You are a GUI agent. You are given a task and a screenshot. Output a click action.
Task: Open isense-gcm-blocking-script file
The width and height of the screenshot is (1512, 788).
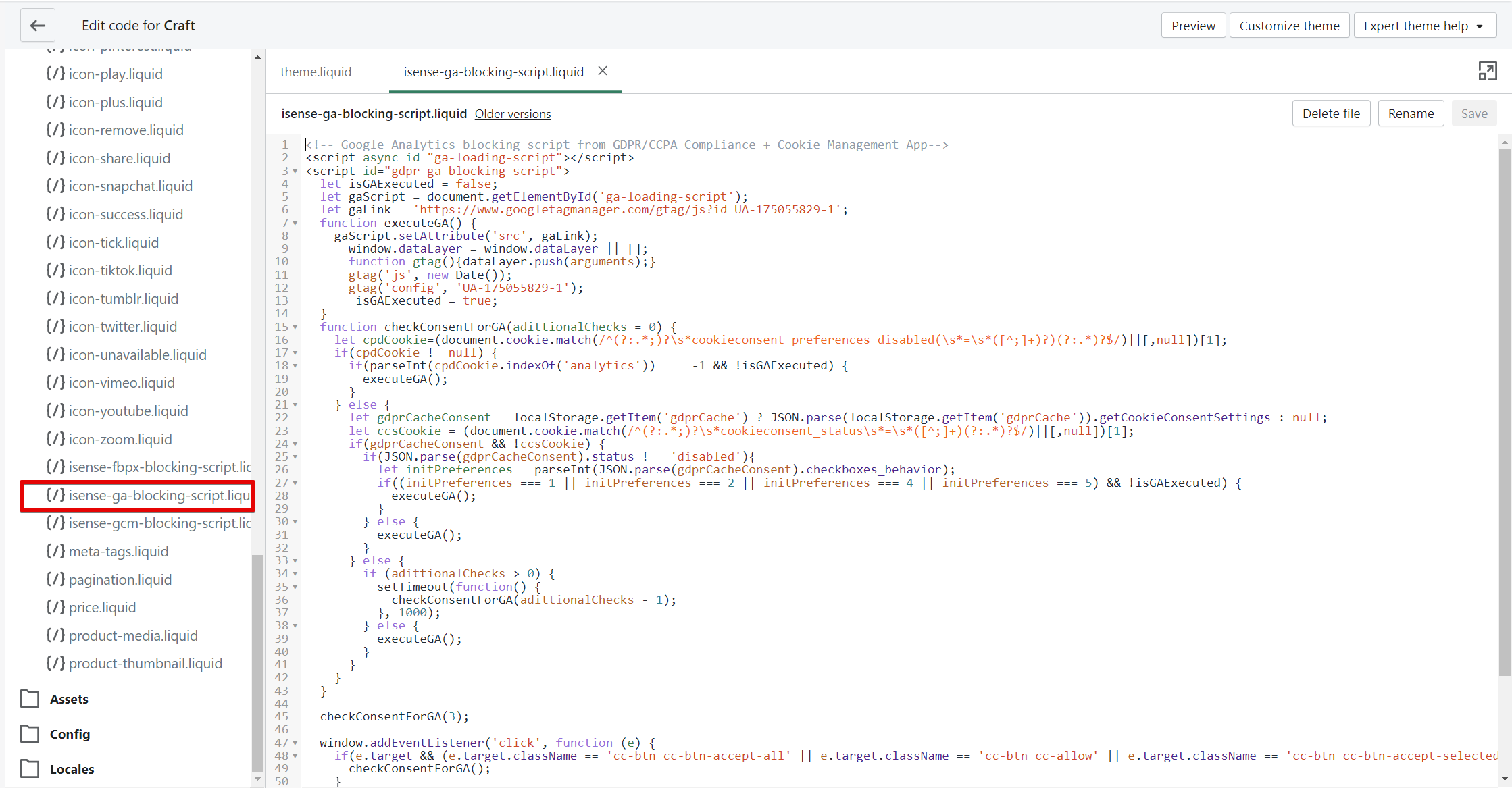click(148, 523)
